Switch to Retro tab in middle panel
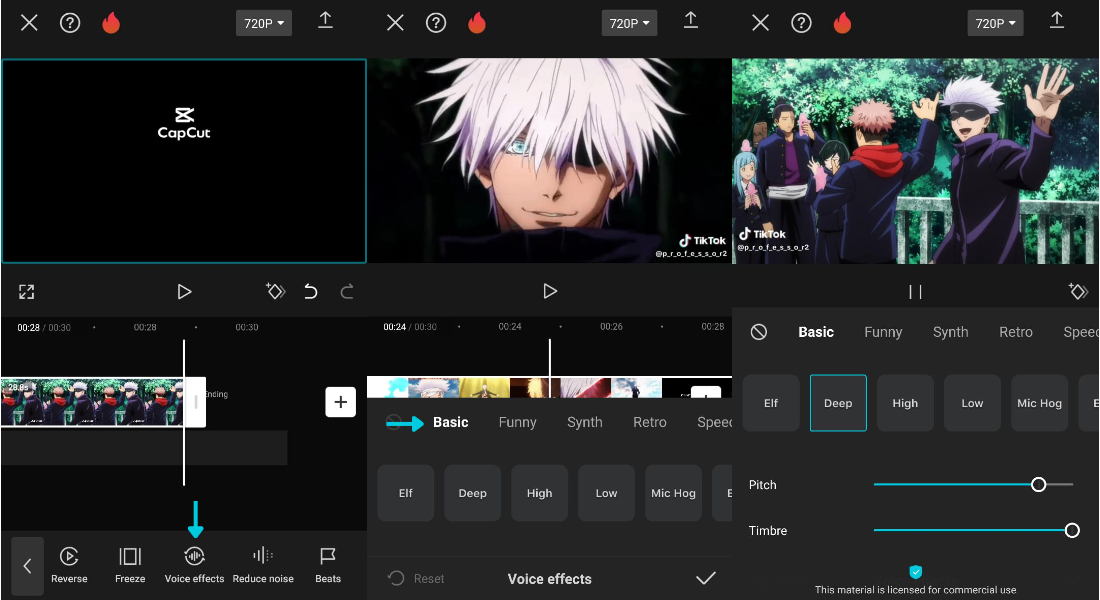Viewport: 1100px width, 600px height. click(650, 422)
